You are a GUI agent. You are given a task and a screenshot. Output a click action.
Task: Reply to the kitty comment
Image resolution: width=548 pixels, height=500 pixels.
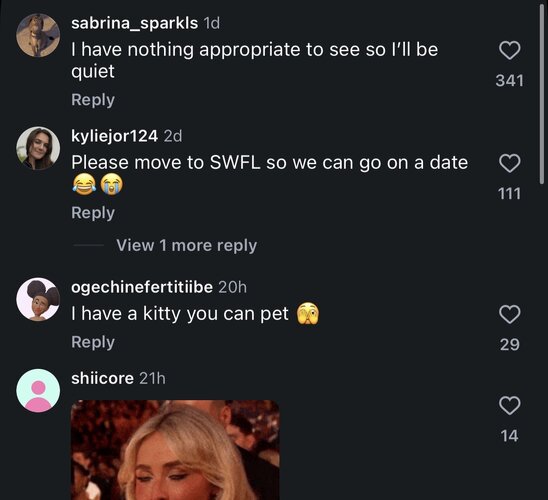93,342
